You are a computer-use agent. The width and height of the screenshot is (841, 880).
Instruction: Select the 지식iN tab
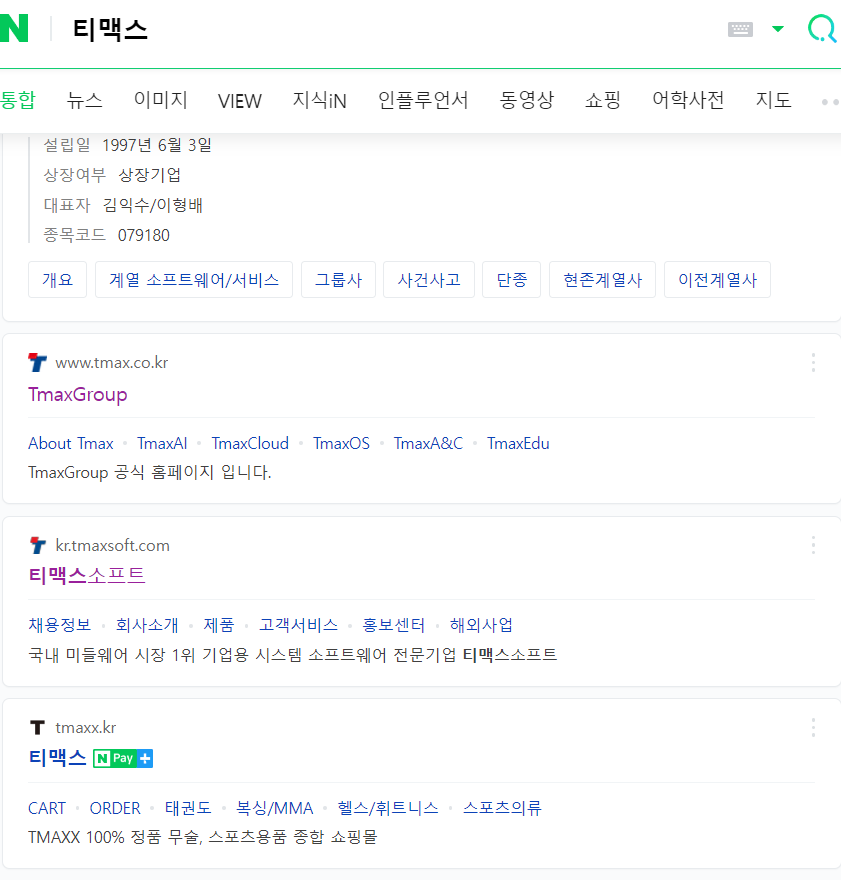tap(319, 100)
